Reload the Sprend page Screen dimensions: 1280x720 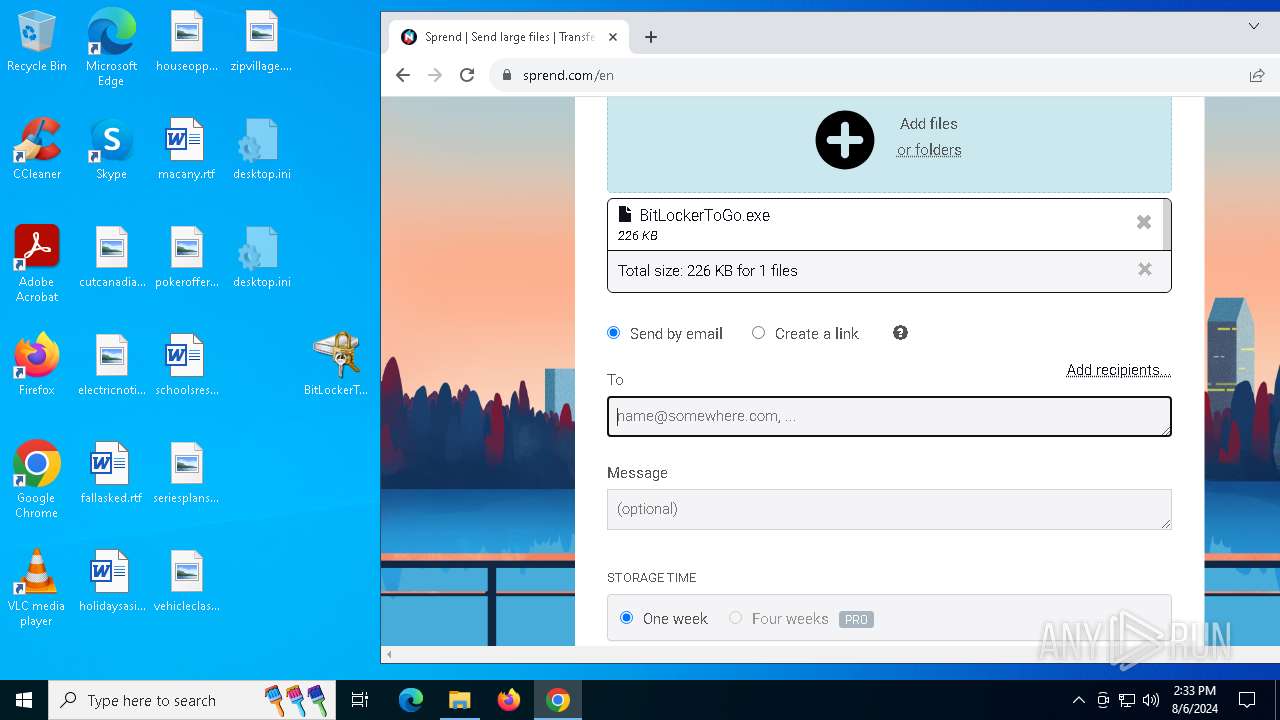coord(467,75)
